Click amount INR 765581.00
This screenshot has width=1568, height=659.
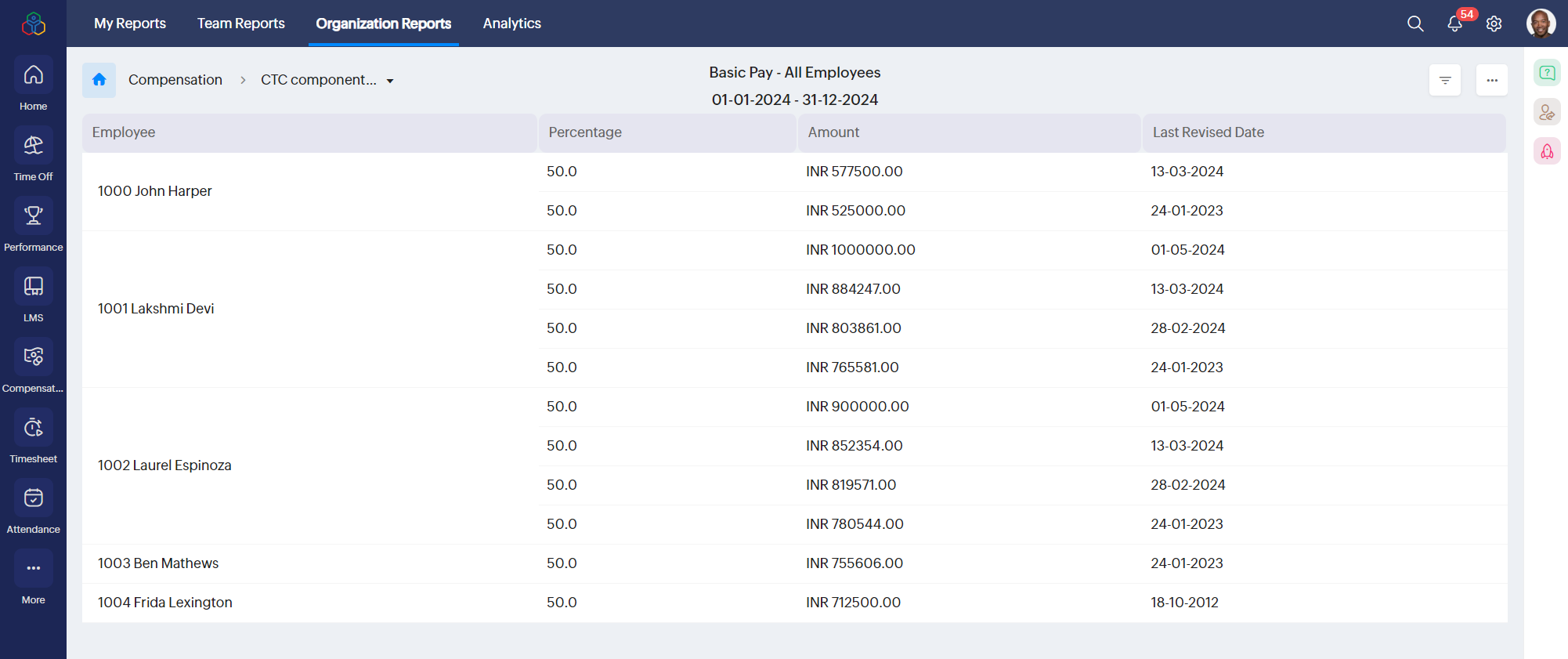pos(853,368)
